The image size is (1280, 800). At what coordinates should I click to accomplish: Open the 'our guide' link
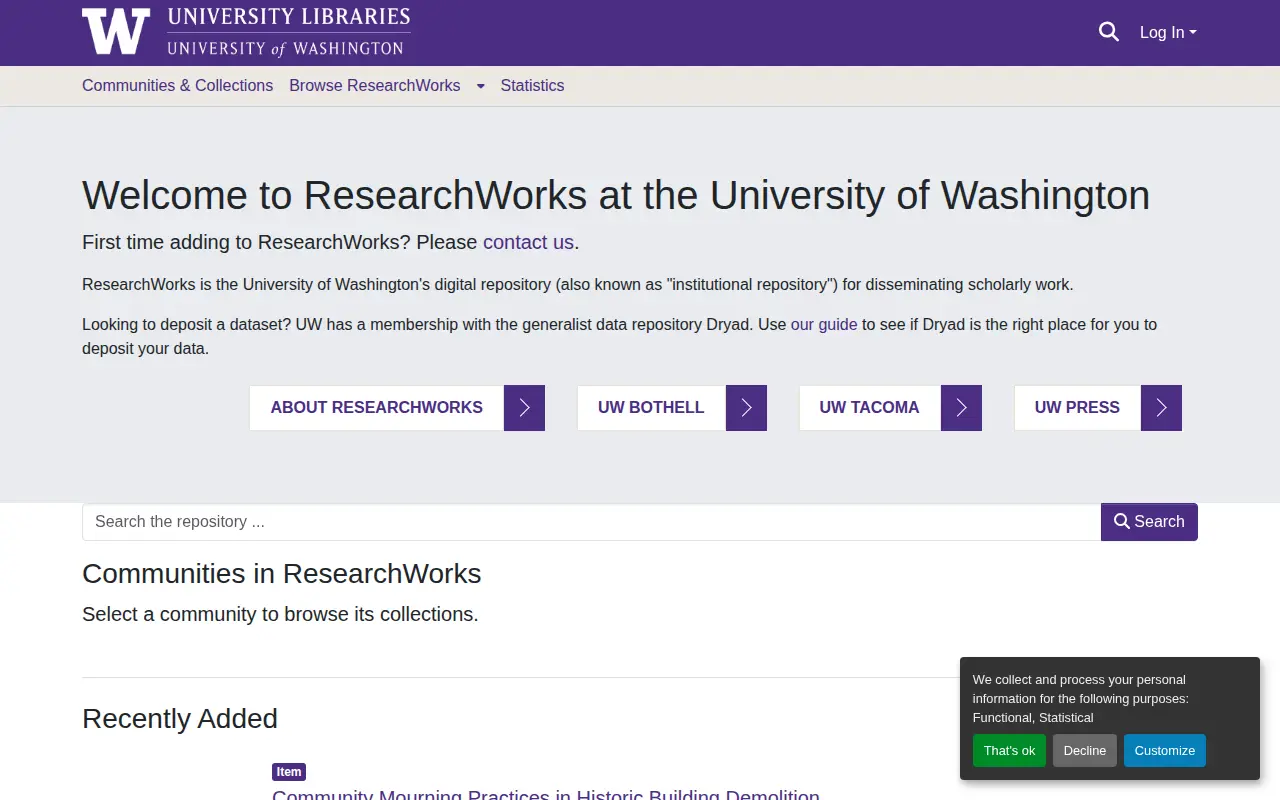pos(824,325)
